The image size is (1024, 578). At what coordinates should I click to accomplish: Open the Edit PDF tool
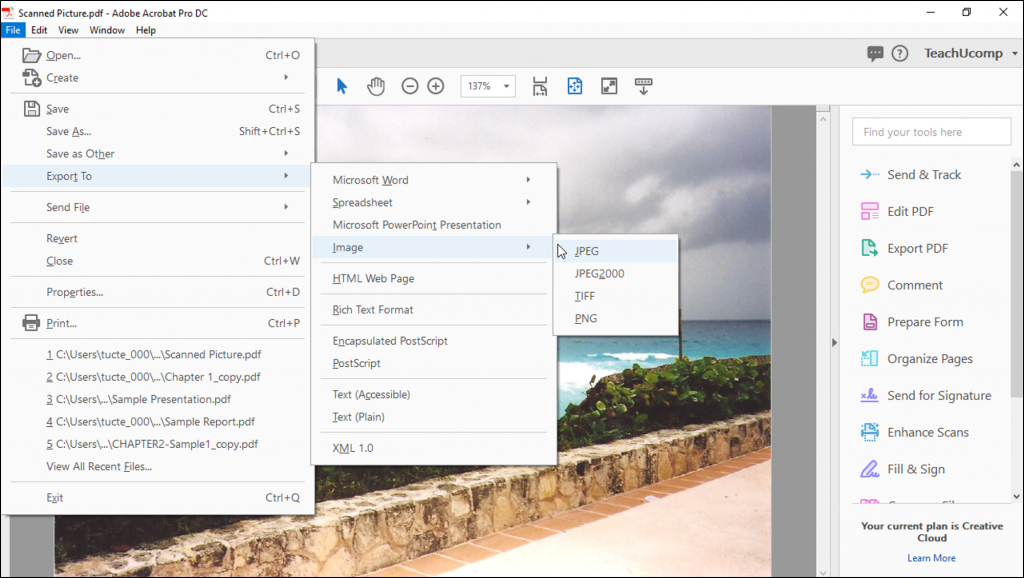point(909,211)
